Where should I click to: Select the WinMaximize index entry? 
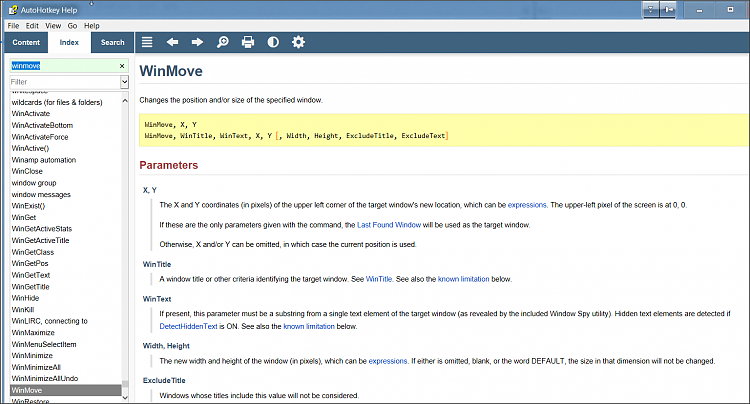[33, 333]
